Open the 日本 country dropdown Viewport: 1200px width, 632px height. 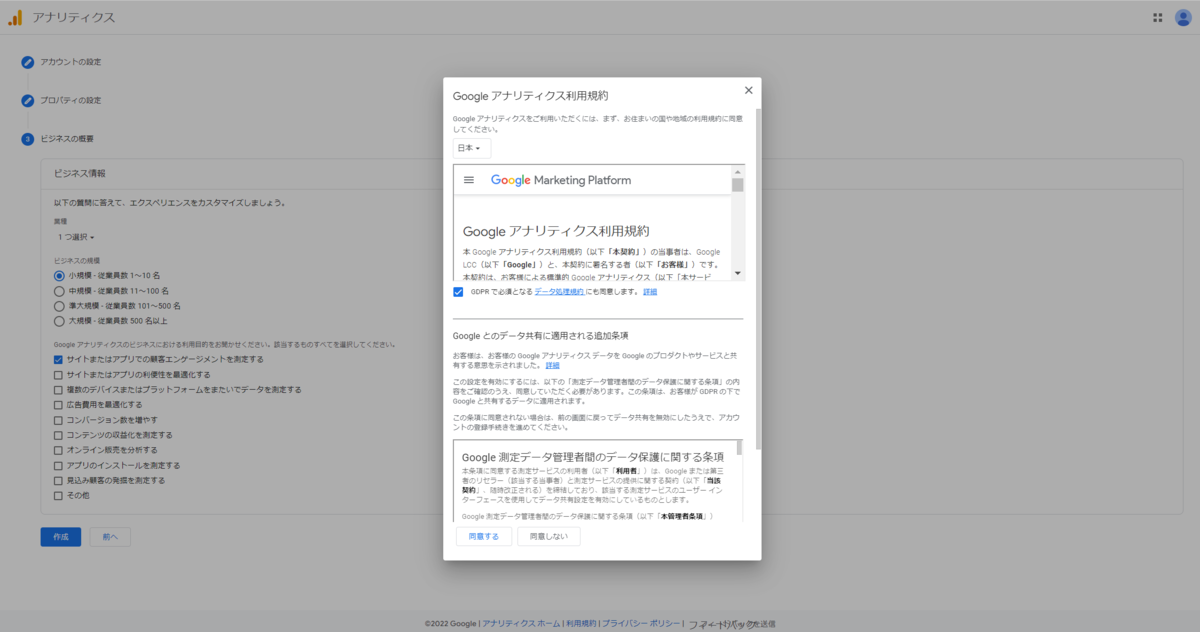tap(471, 148)
